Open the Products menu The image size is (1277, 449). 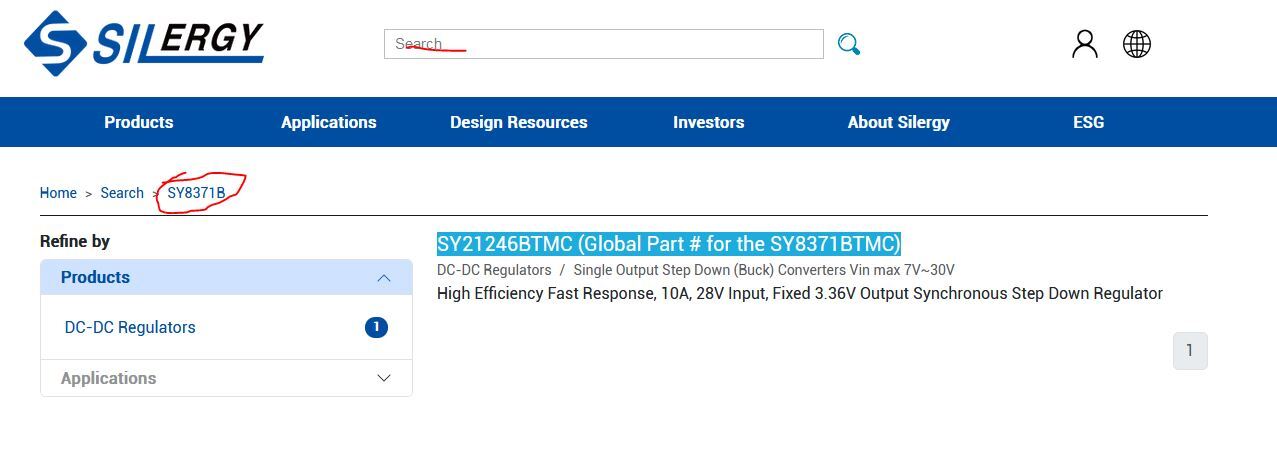point(139,122)
